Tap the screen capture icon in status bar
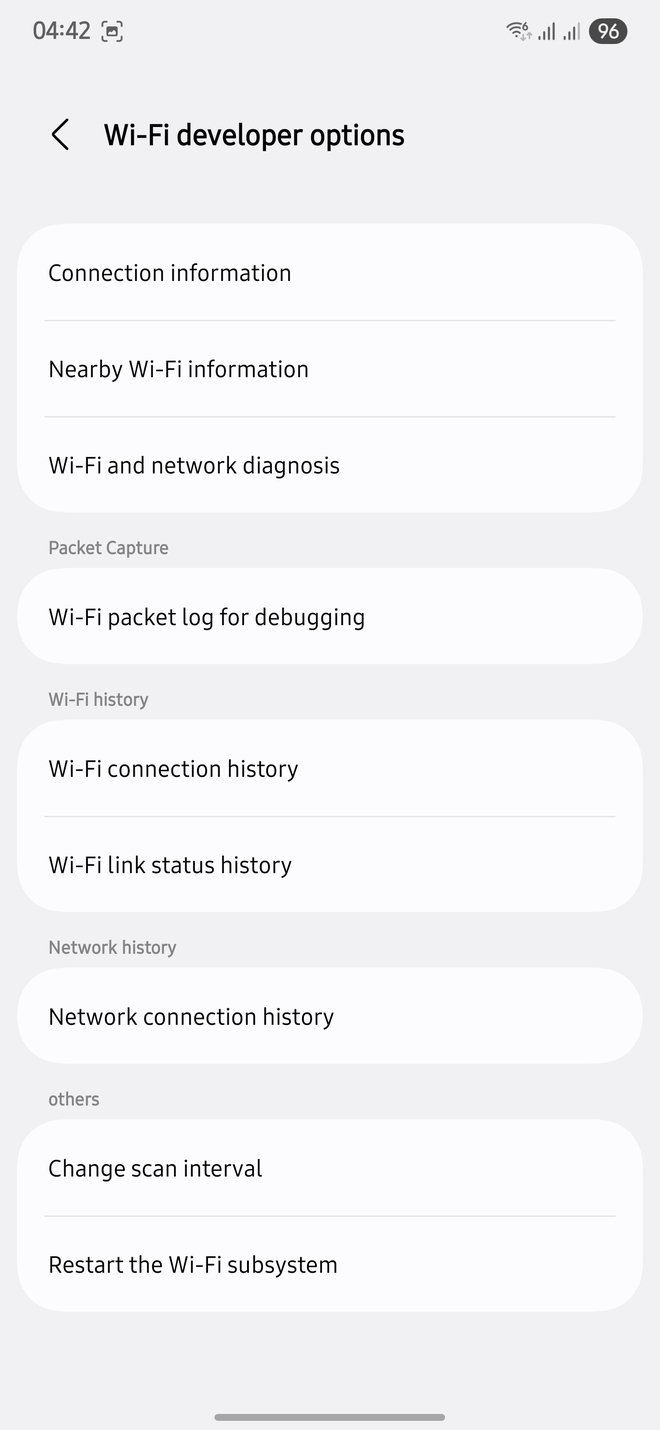This screenshot has width=660, height=1430. pyautogui.click(x=112, y=31)
